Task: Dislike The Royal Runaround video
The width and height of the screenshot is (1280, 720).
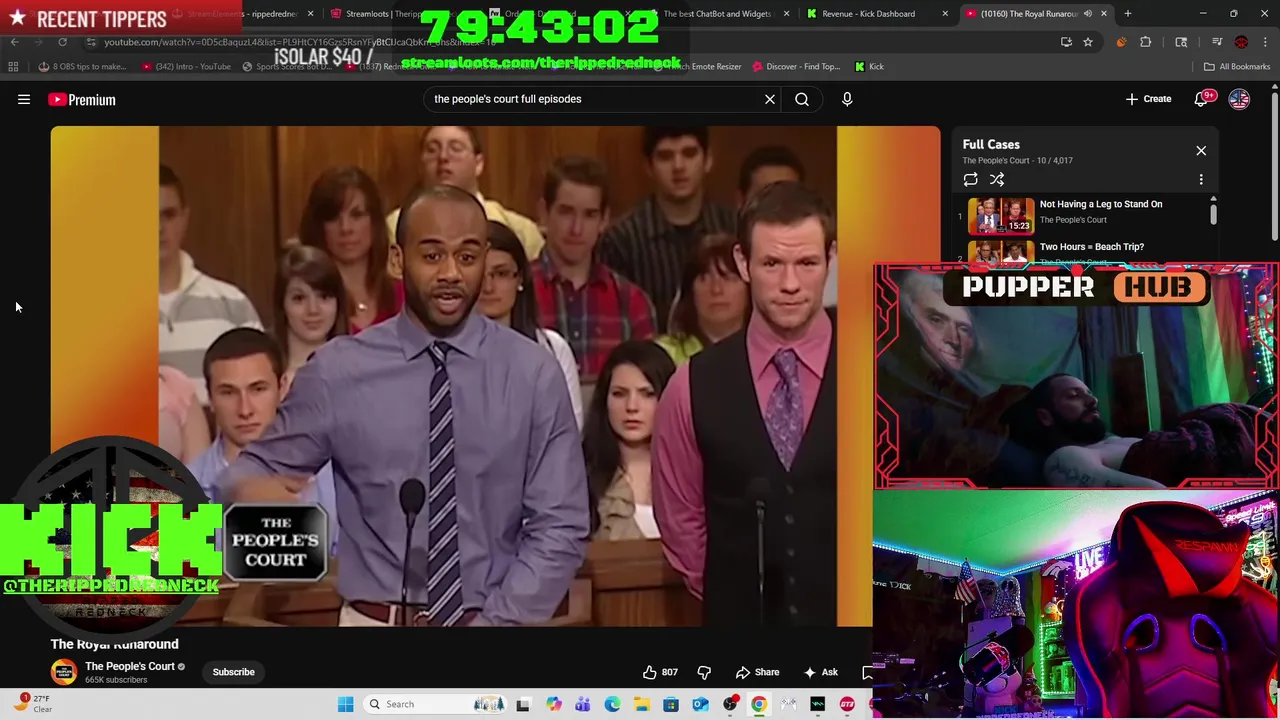Action: tap(704, 672)
